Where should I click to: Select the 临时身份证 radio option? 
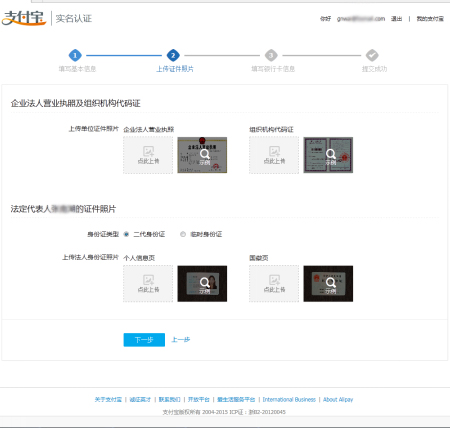coord(183,234)
